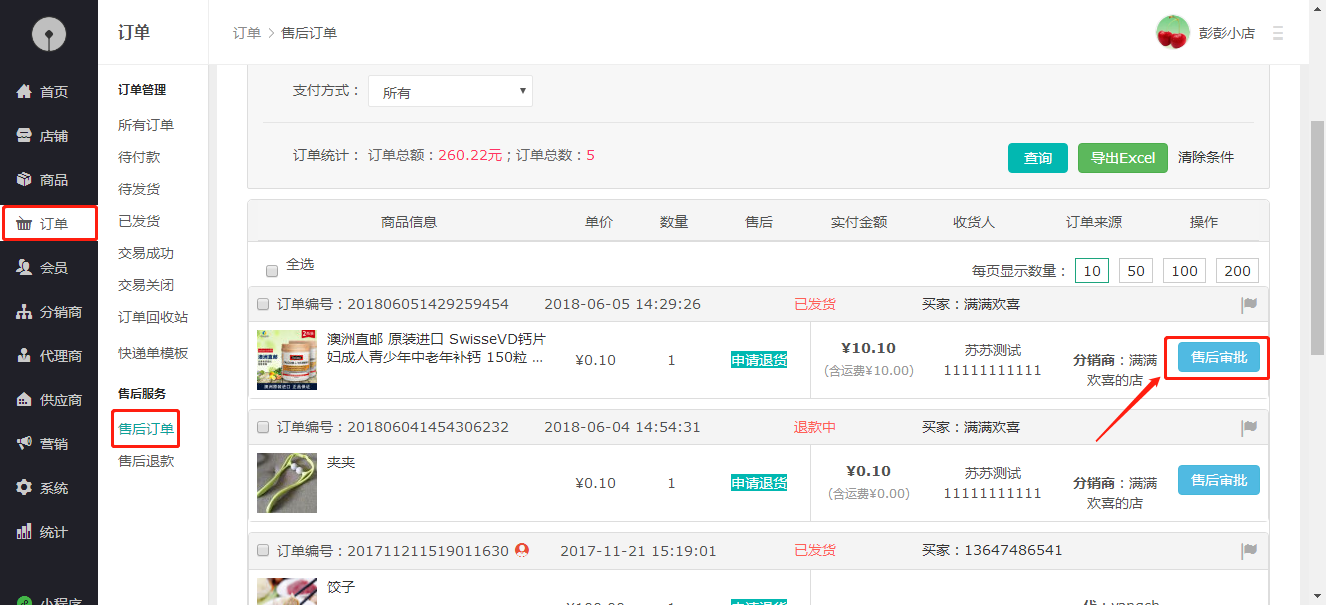This screenshot has height=605, width=1326.
Task: Select the 店铺 shop icon
Action: [x=24, y=135]
